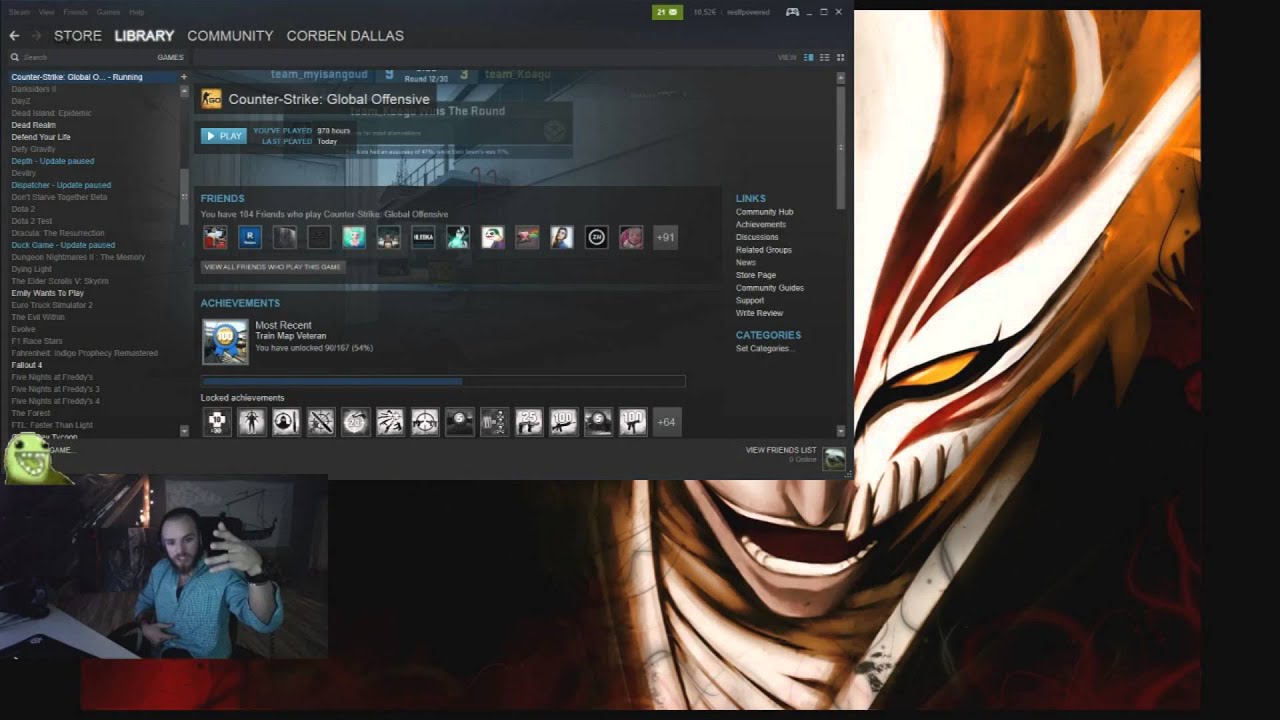Click the crosshair target locked achievement icon
Viewport: 1280px width, 720px height.
pos(425,422)
